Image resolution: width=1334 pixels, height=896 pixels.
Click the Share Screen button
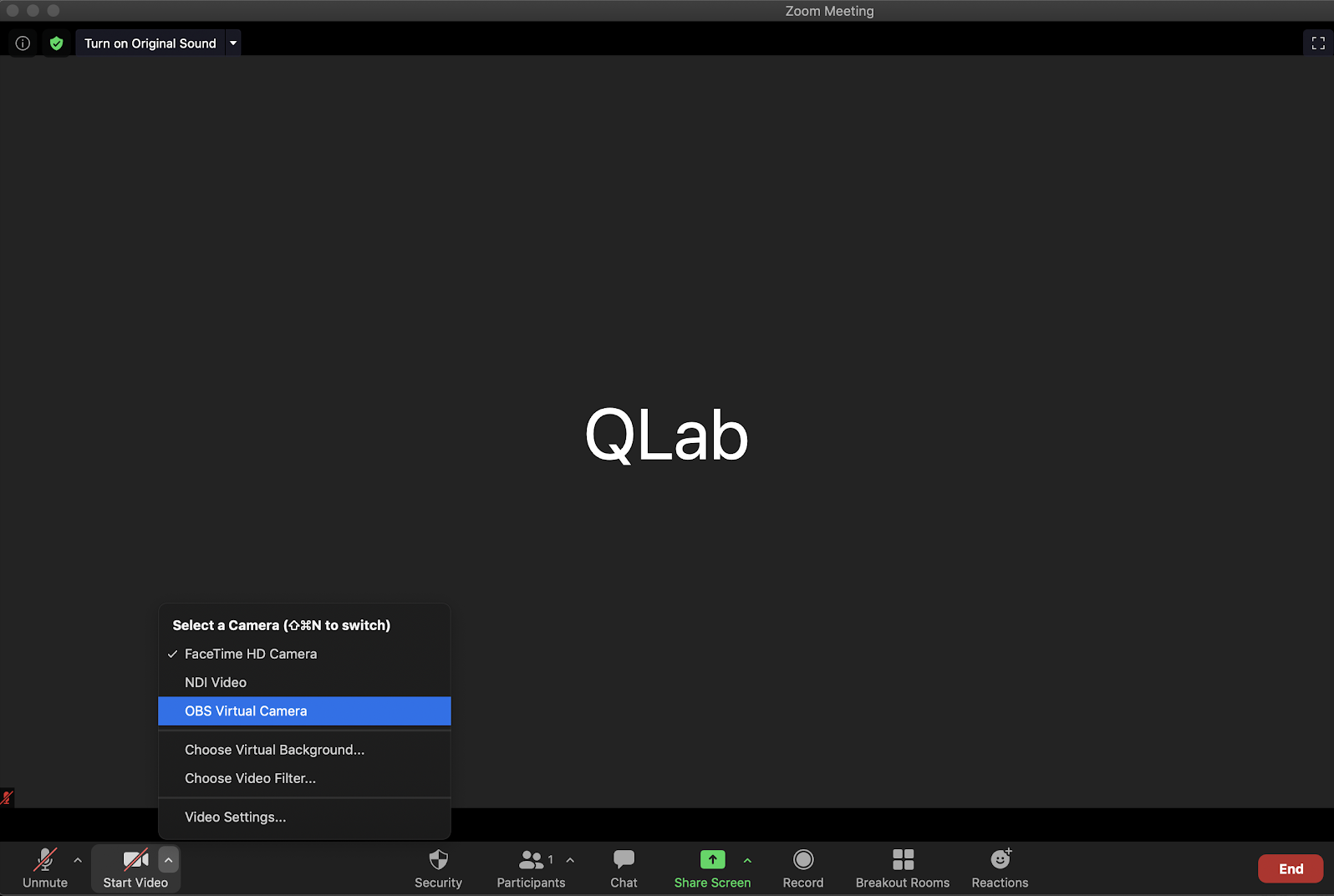point(712,868)
